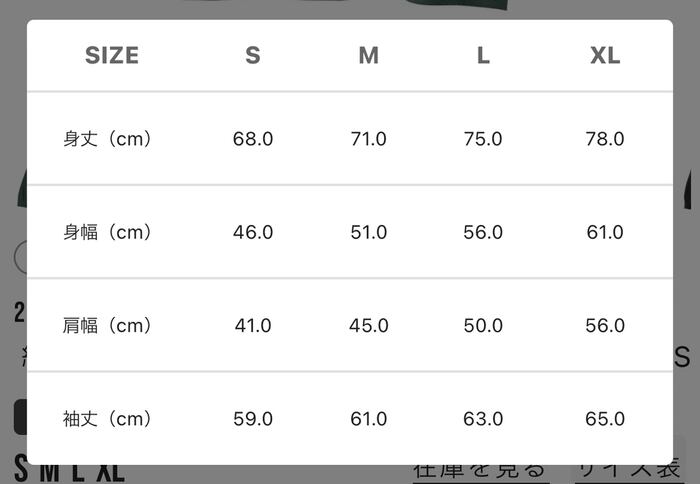Tap the 59.0 sleeve length cell
700x484 pixels.
click(x=253, y=418)
